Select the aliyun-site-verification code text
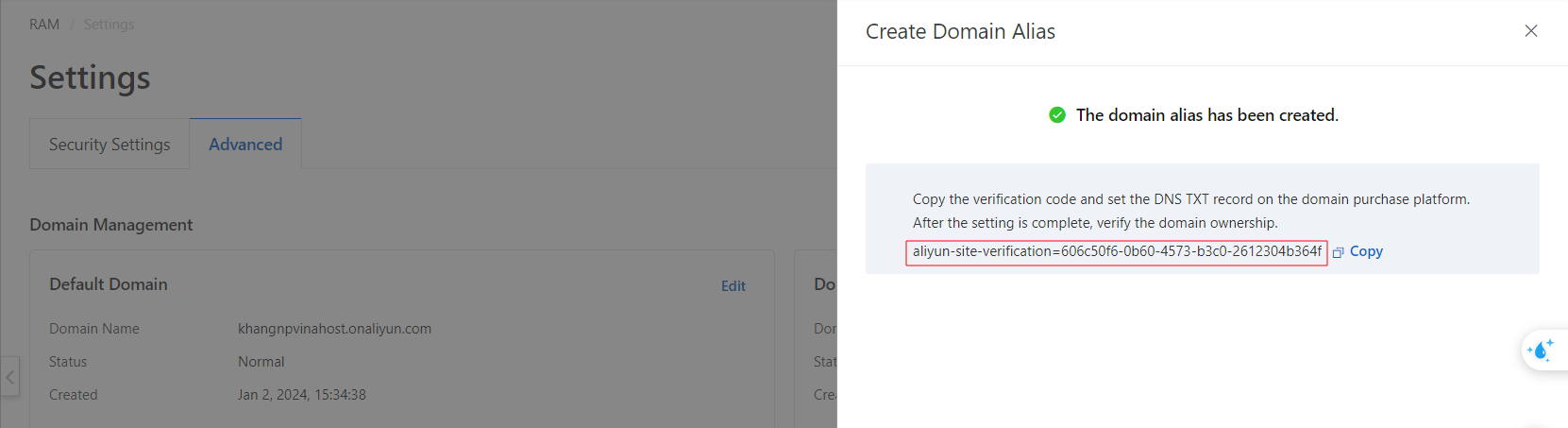Viewport: 1568px width, 428px height. (1116, 252)
